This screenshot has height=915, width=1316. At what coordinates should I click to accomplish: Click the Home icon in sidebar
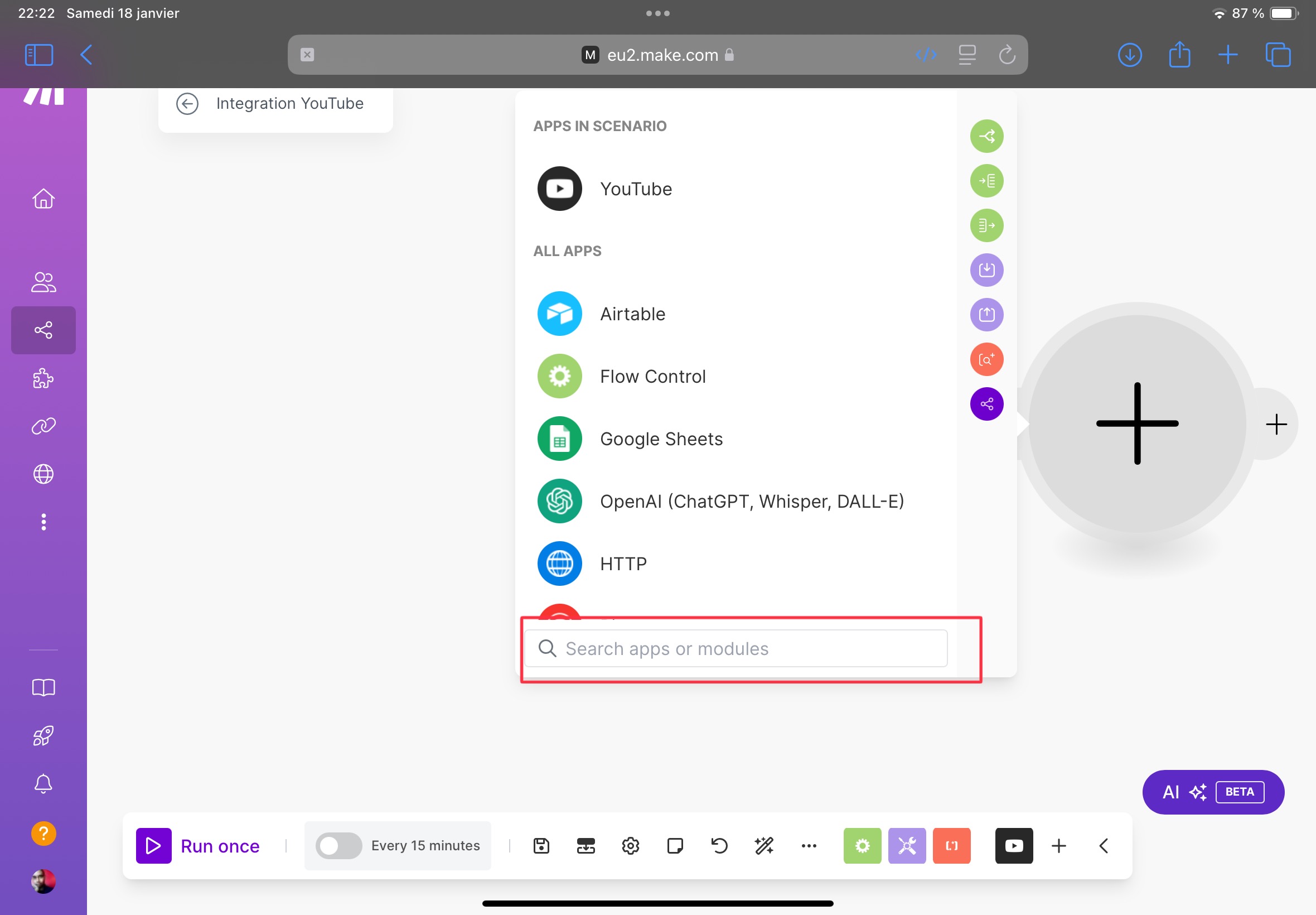[44, 199]
